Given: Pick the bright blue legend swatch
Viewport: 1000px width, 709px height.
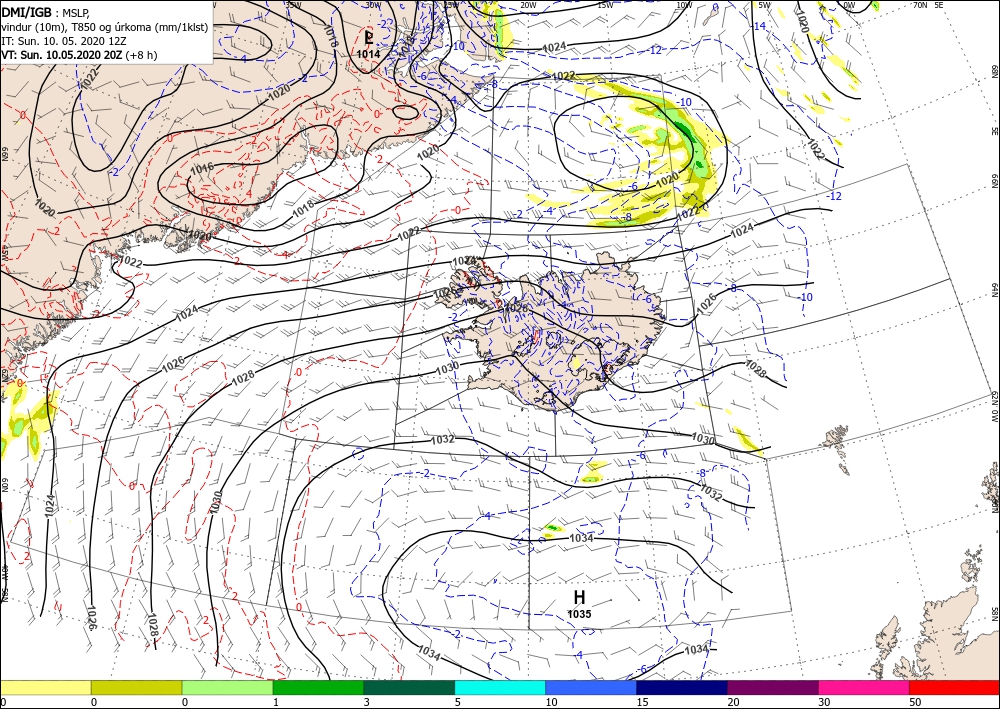Looking at the screenshot, I should (x=591, y=687).
